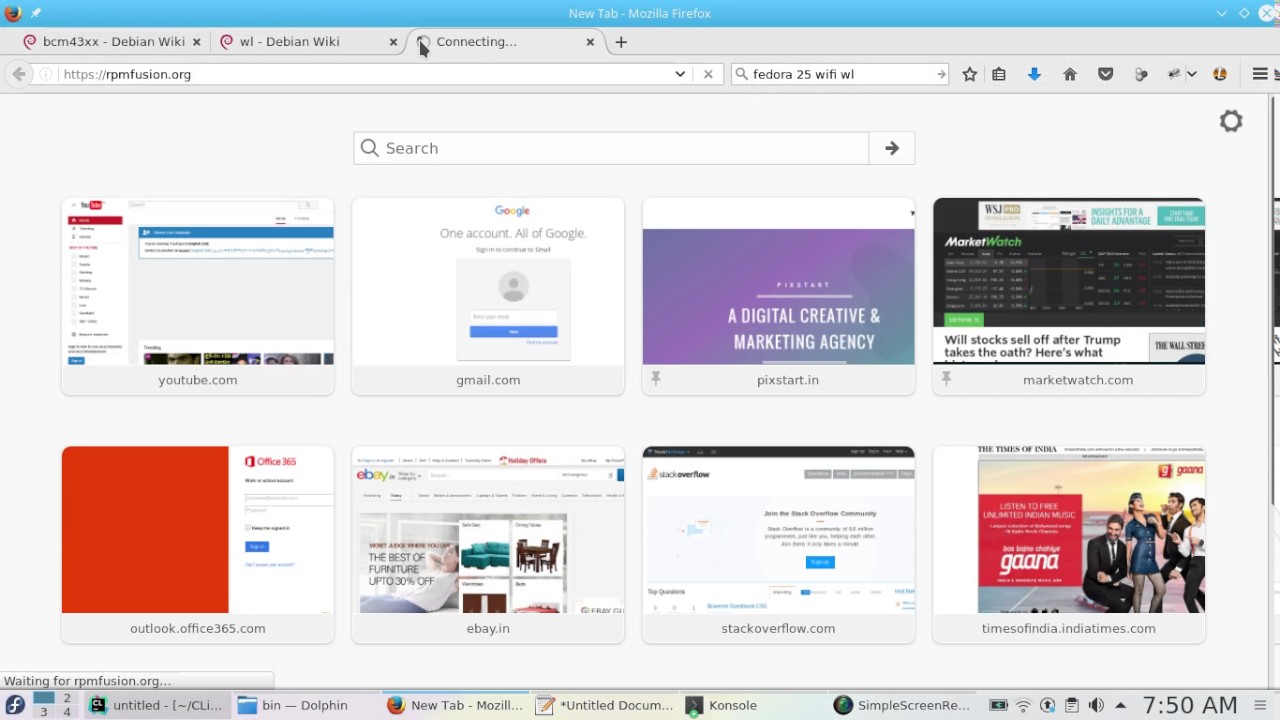Close the Connecting... tab
This screenshot has width=1280, height=720.
click(590, 42)
